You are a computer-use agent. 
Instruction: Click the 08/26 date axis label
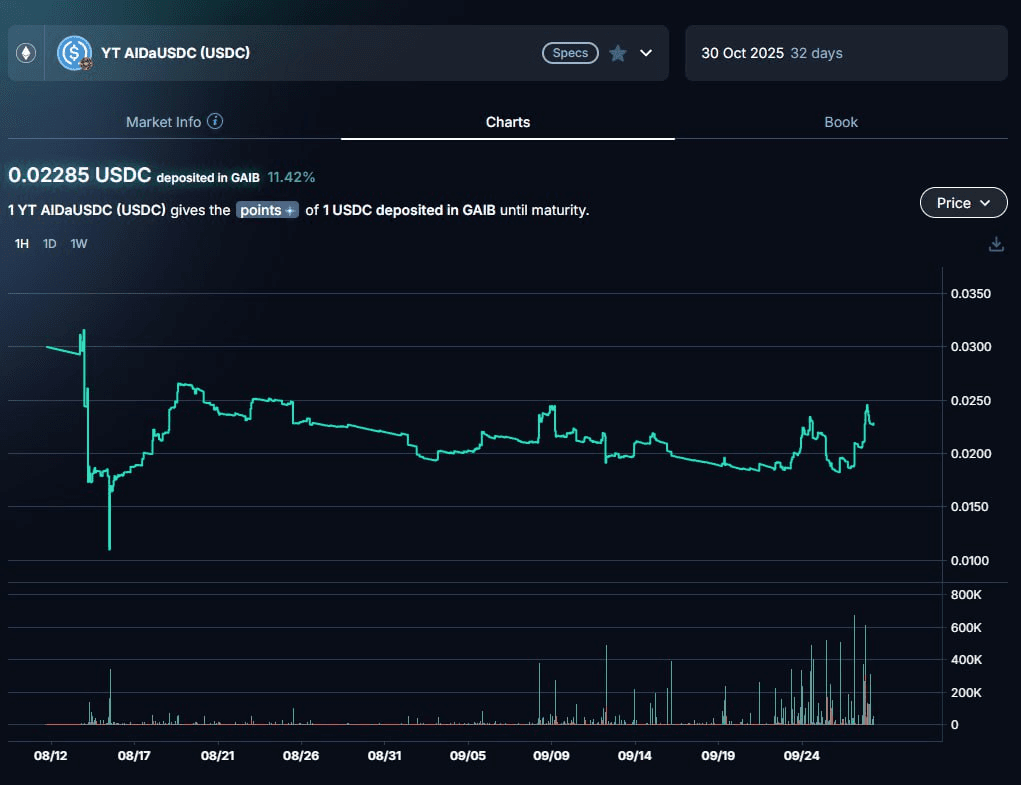coord(301,756)
